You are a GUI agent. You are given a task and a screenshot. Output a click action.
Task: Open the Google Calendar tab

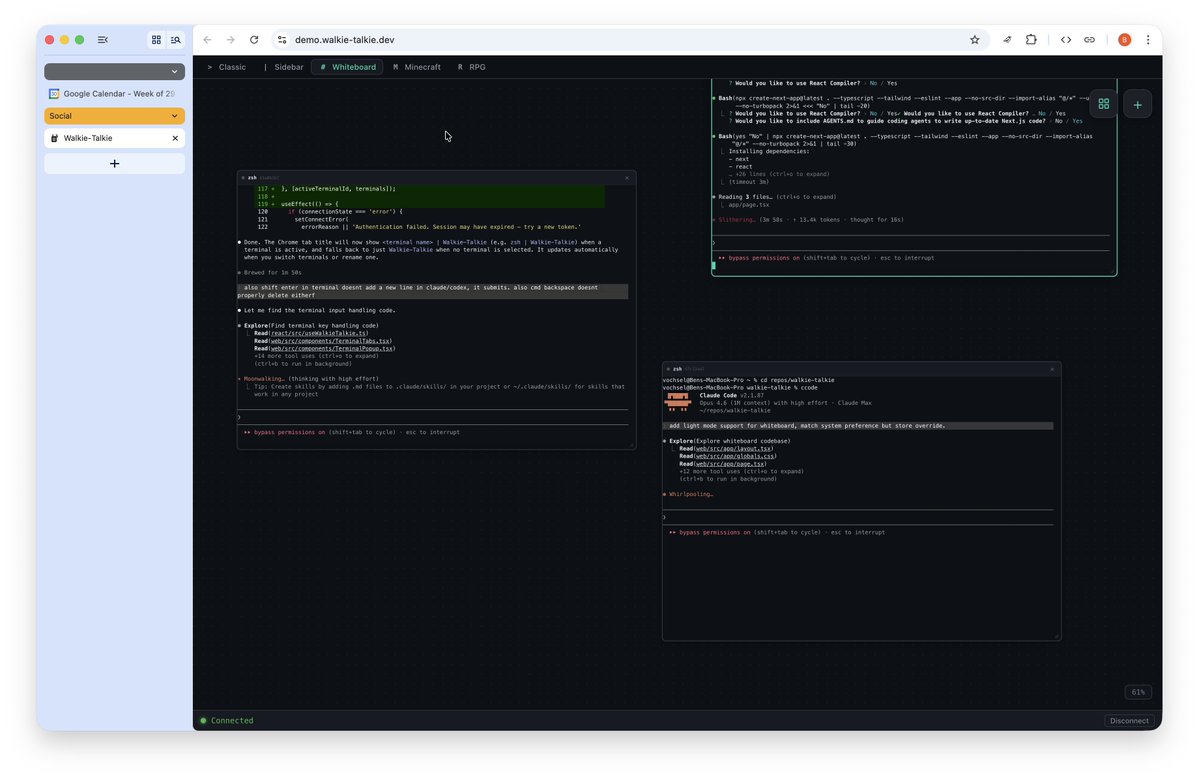(x=115, y=94)
